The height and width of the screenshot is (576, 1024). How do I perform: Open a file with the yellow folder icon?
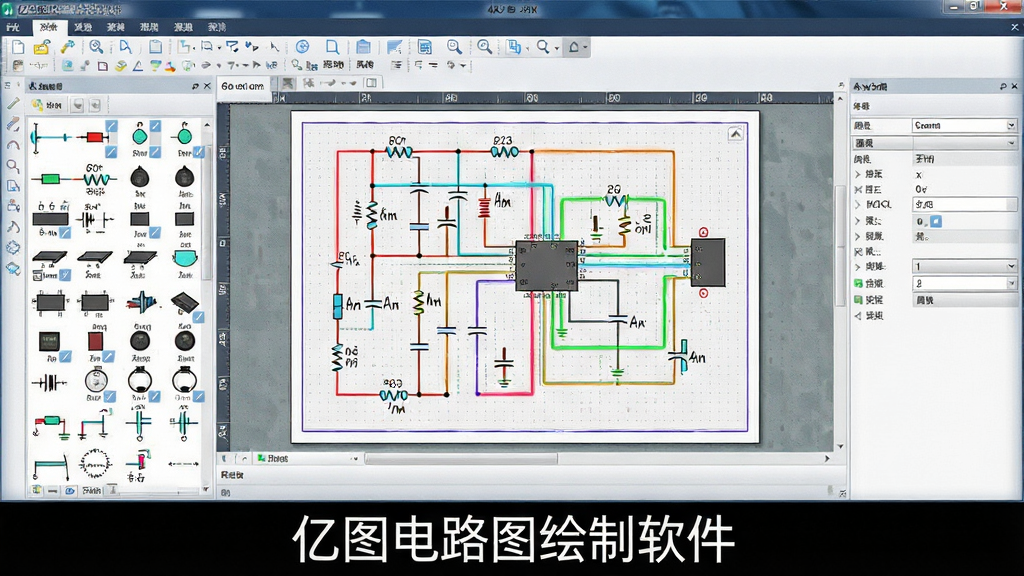pyautogui.click(x=42, y=47)
